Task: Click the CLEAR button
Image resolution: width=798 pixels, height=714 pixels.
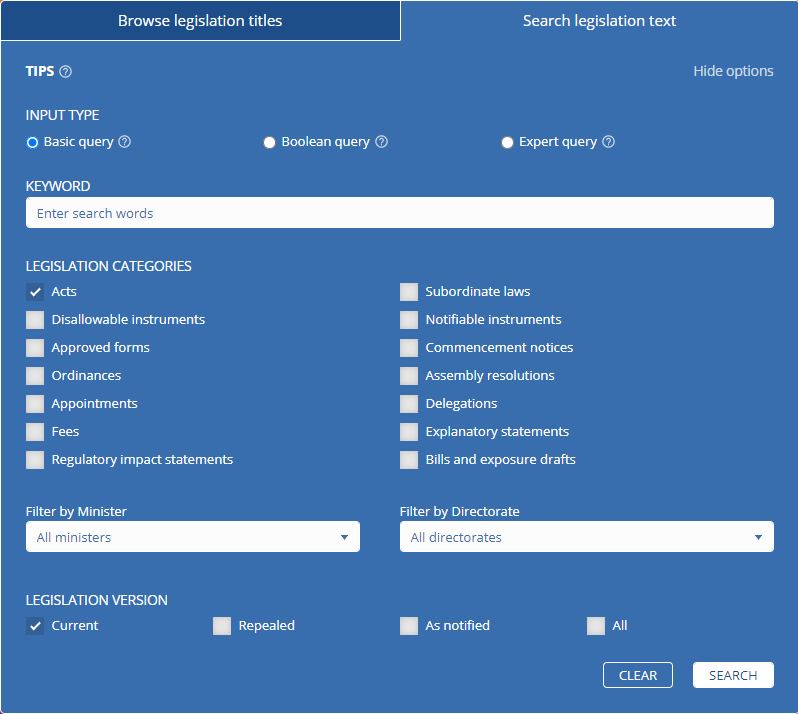Action: coord(637,675)
